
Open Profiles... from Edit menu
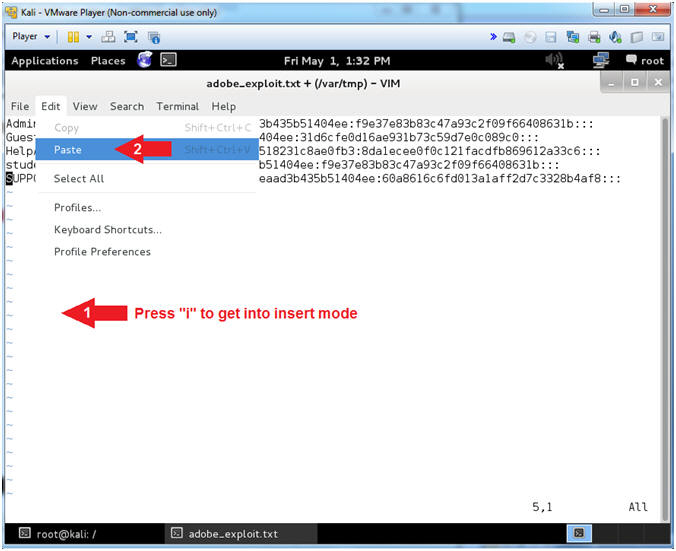click(147, 208)
